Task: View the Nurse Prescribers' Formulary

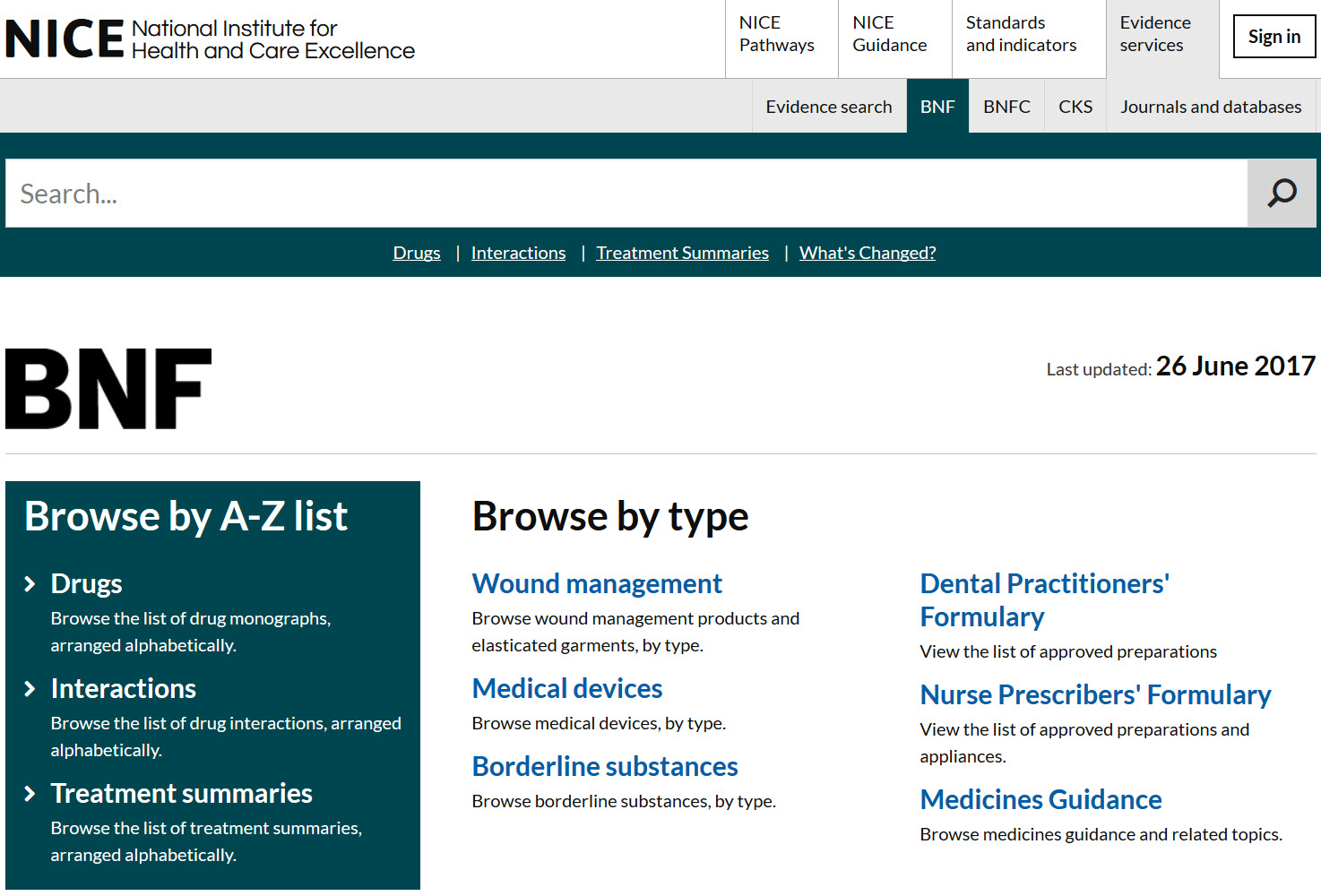Action: coord(1095,694)
